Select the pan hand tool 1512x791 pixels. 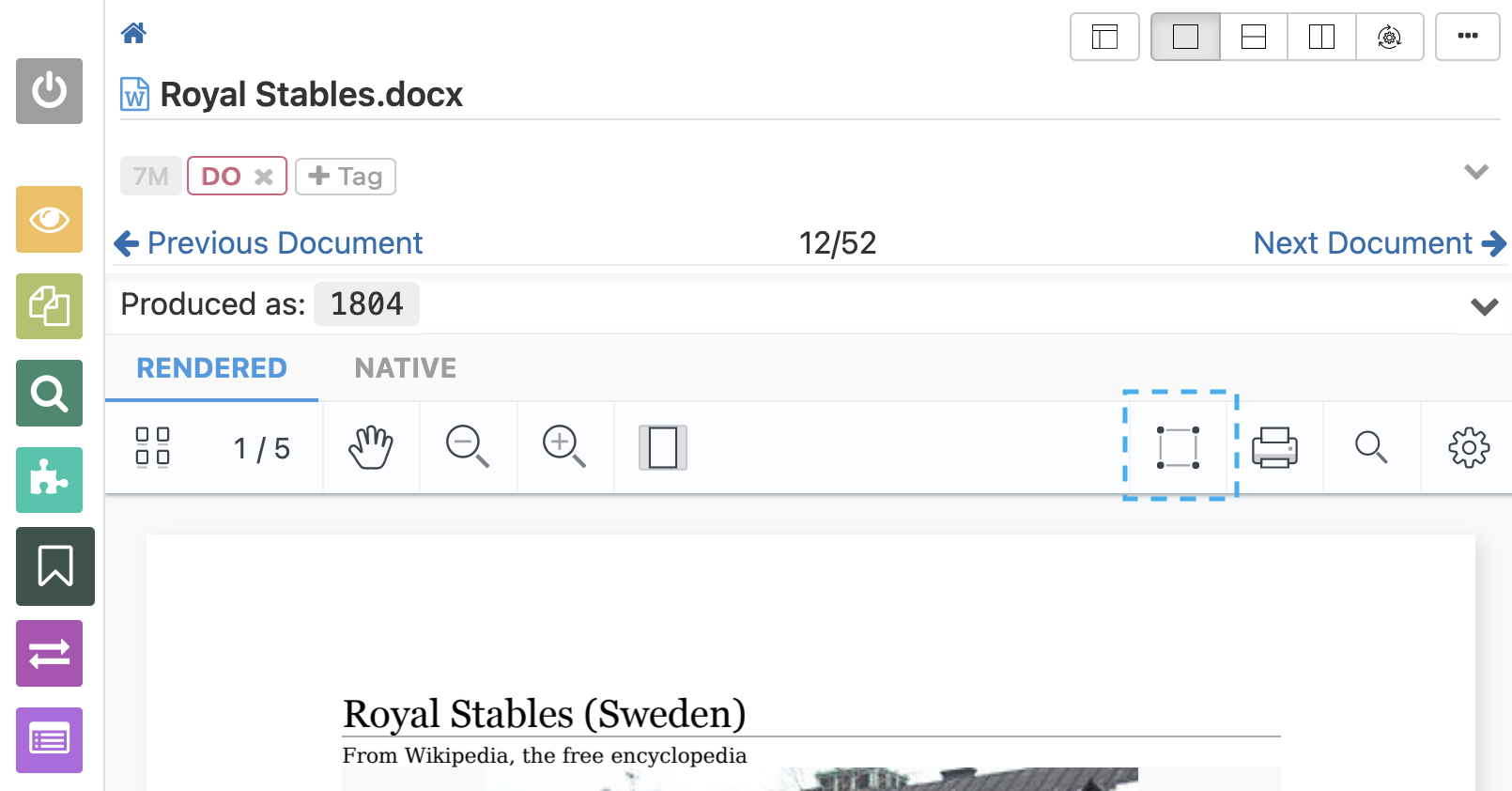pyautogui.click(x=371, y=447)
